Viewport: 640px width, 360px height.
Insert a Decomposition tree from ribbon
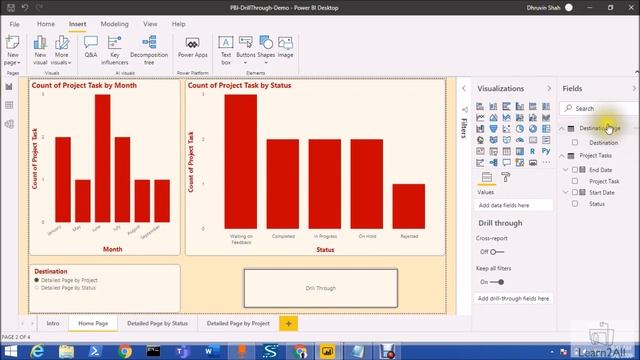pos(149,50)
